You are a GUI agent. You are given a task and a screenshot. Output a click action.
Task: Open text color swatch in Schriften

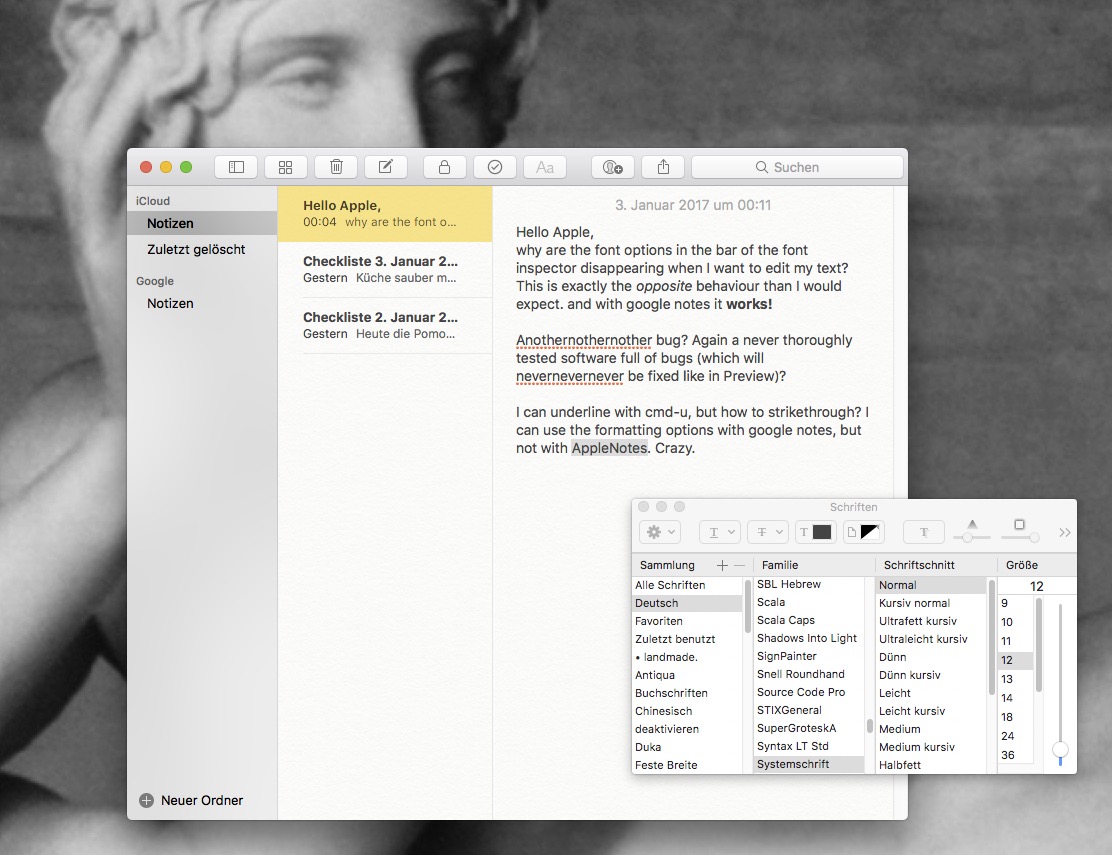pos(815,532)
